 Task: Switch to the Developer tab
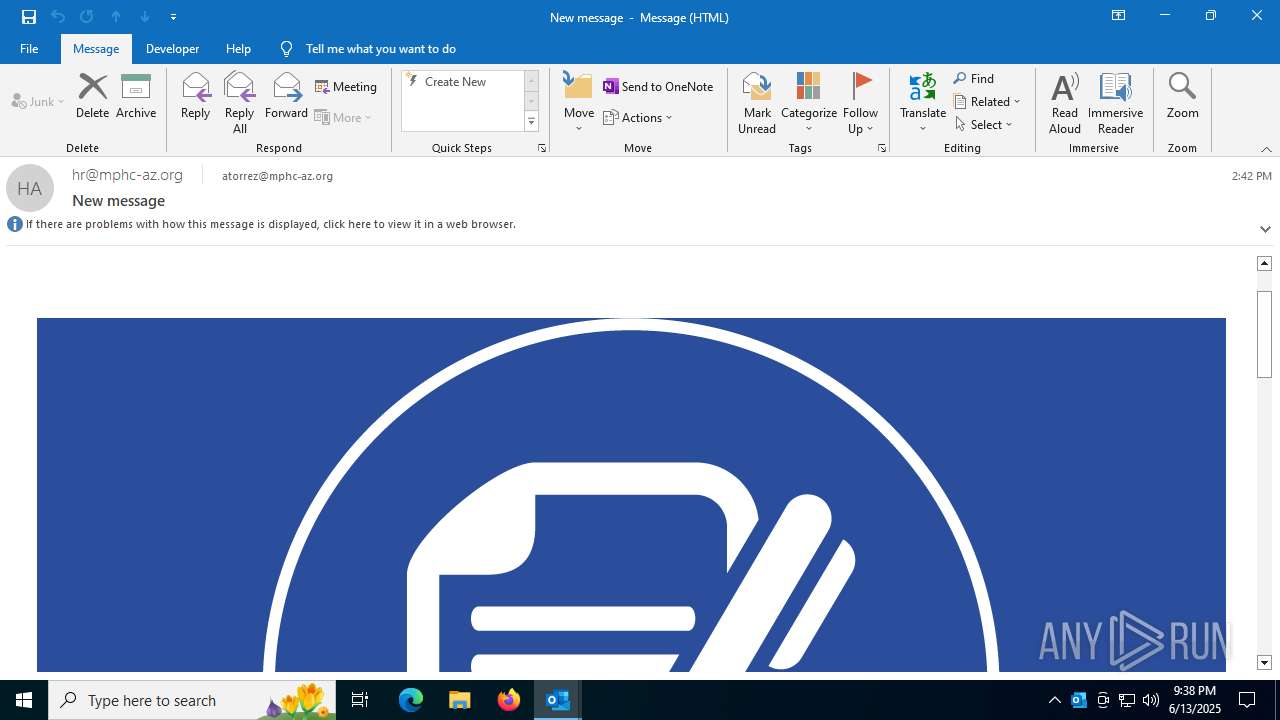pos(172,48)
